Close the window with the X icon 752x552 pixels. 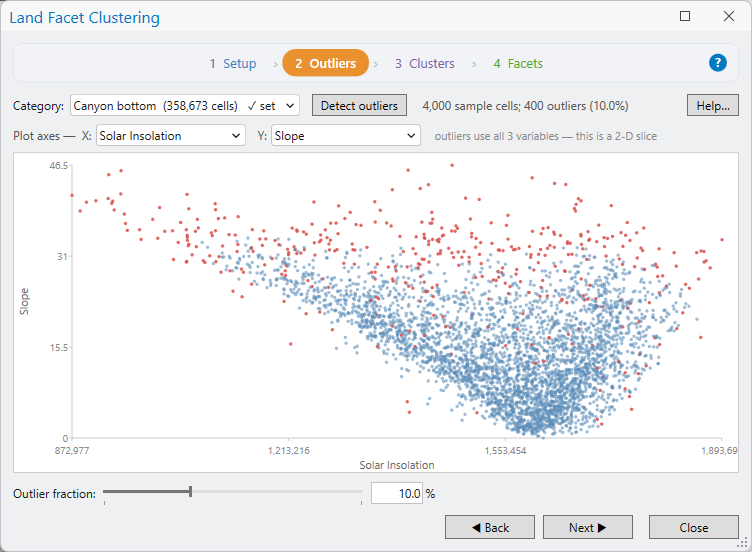pyautogui.click(x=728, y=16)
